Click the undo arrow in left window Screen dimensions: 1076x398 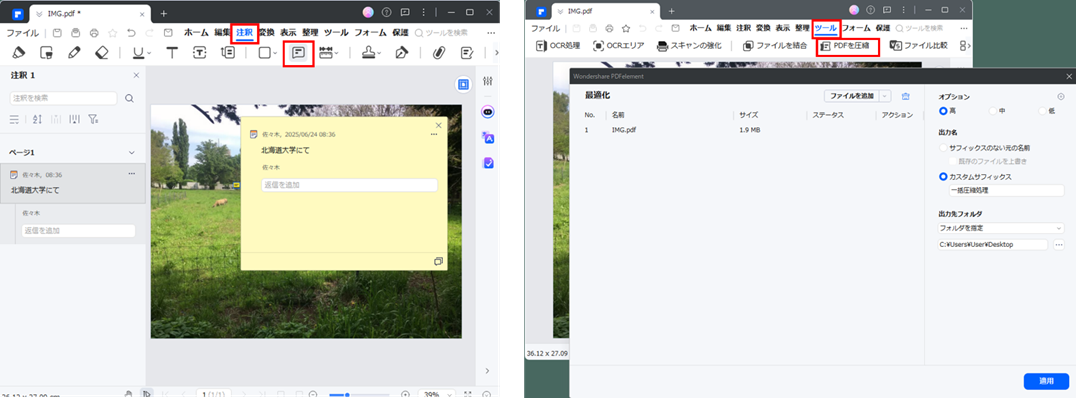pyautogui.click(x=131, y=32)
